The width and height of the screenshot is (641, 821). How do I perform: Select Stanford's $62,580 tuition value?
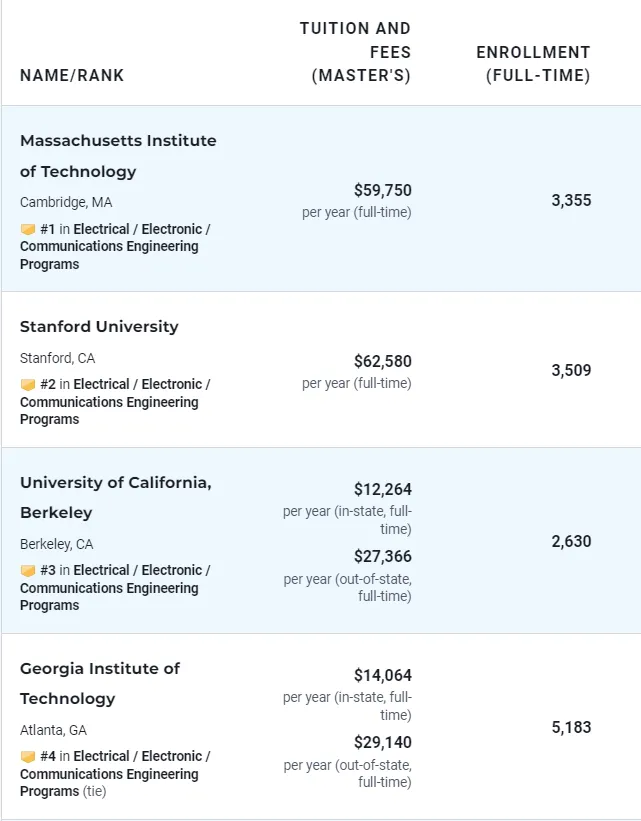(x=382, y=361)
